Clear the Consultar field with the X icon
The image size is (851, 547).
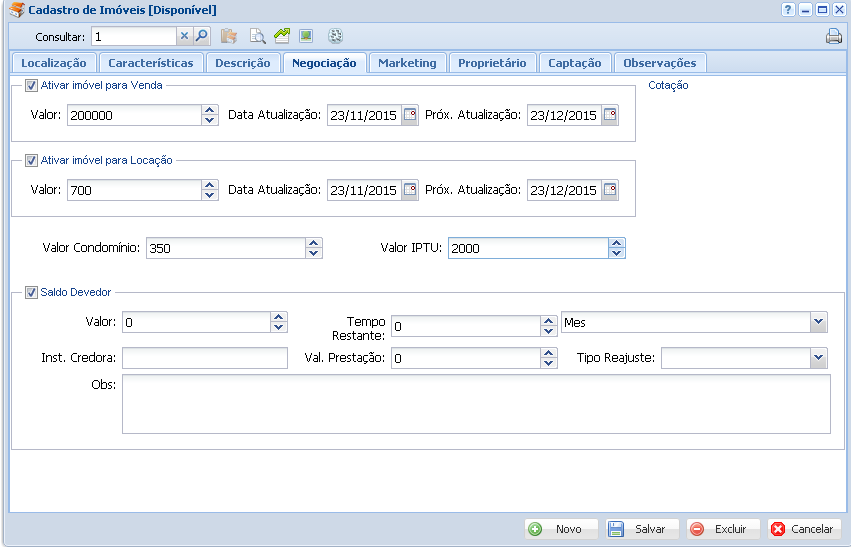[184, 36]
